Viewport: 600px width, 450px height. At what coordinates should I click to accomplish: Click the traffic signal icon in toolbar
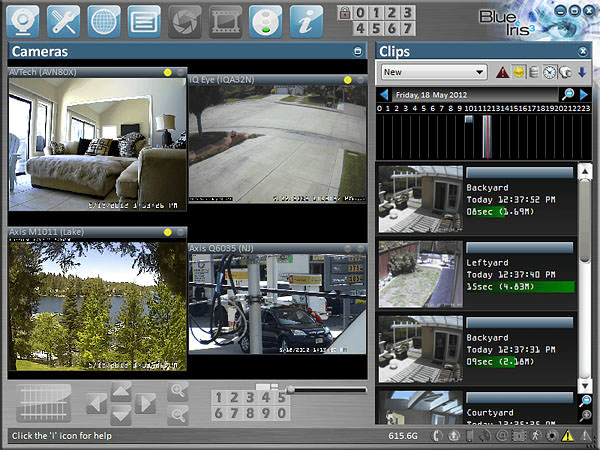tap(264, 20)
